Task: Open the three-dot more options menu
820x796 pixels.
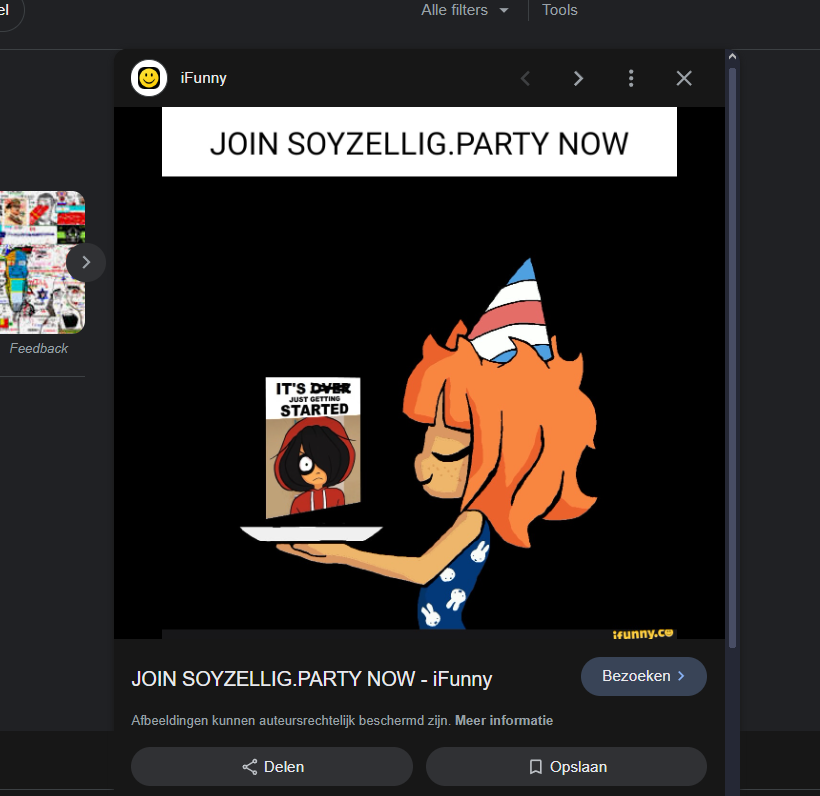Action: click(631, 78)
